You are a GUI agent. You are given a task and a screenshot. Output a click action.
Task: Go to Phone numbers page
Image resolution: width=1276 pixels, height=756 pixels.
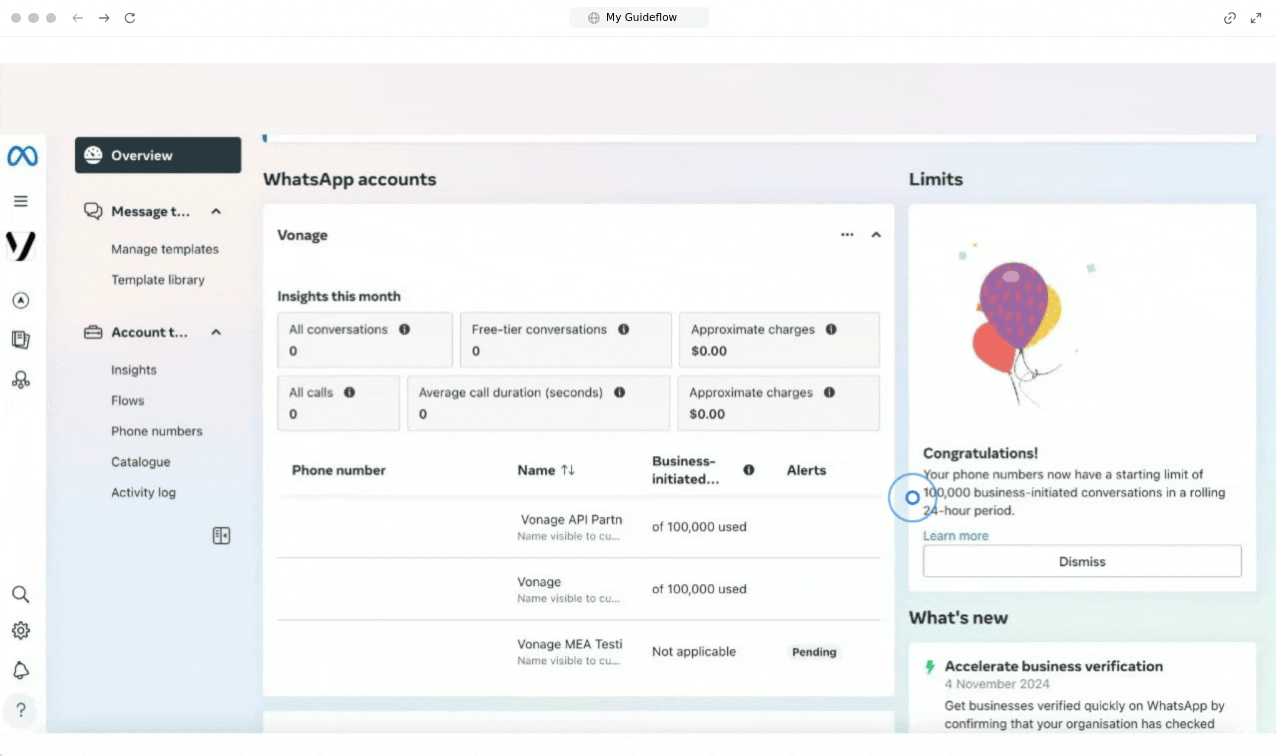pos(156,431)
